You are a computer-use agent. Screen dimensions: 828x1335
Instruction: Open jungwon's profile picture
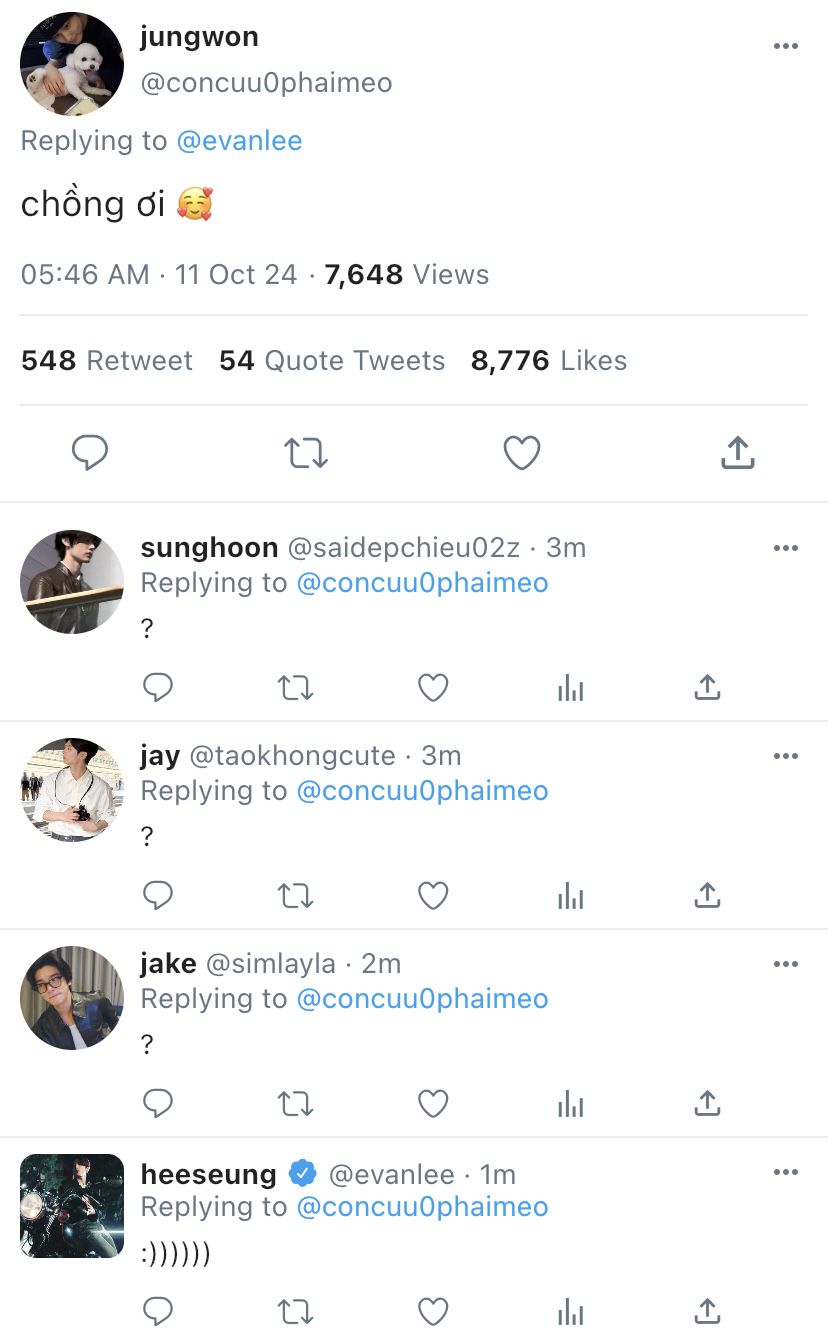(72, 64)
